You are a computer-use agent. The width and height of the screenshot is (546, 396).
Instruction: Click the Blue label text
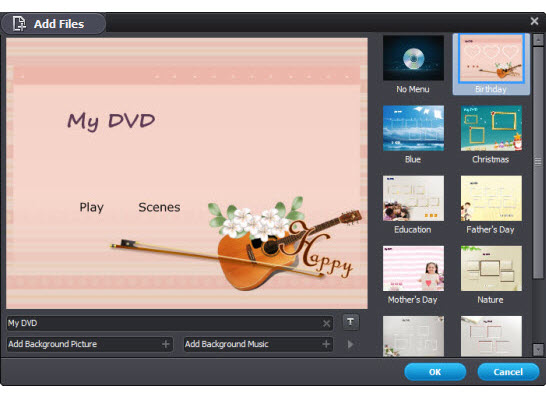pos(413,160)
